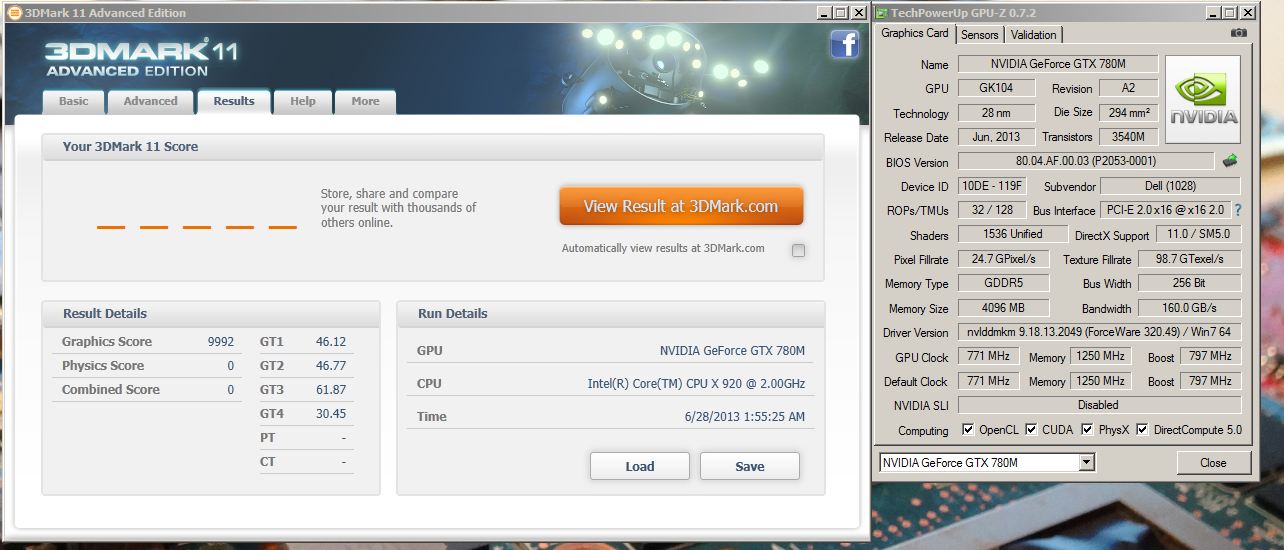Click the run Time 6/28/2013 1:55:25 AM
The image size is (1284, 550).
745,417
